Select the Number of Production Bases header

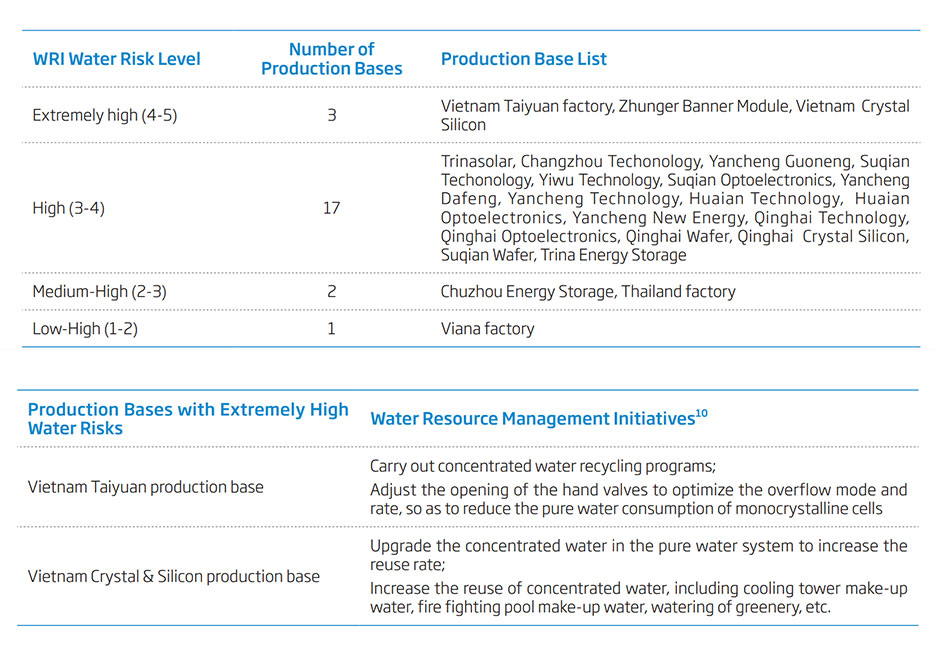[x=331, y=59]
